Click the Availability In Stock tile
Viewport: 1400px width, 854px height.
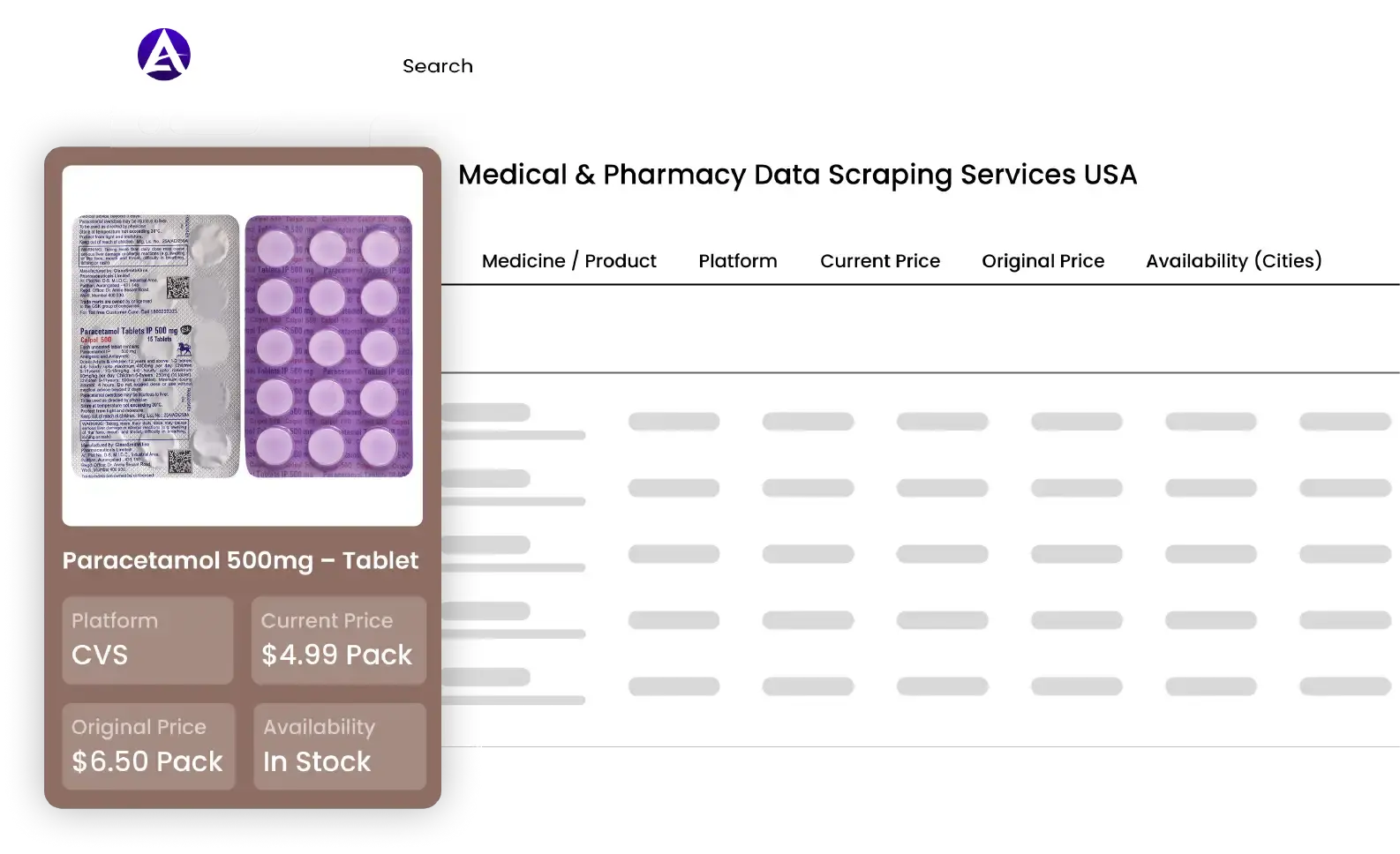coord(339,746)
